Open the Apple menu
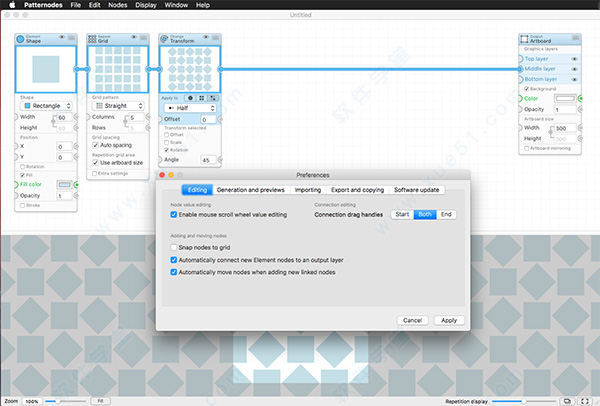The image size is (600, 406). pyautogui.click(x=12, y=5)
